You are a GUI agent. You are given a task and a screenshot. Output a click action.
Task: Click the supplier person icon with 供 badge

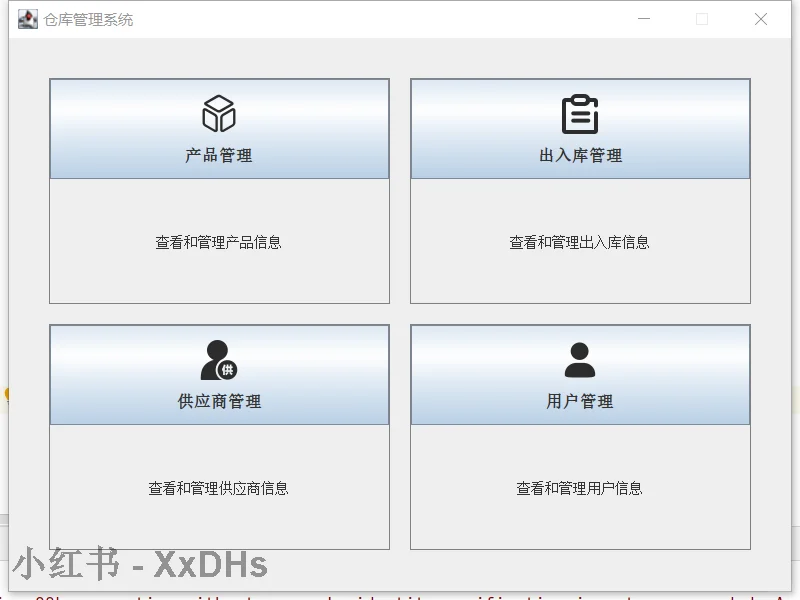[x=219, y=358]
